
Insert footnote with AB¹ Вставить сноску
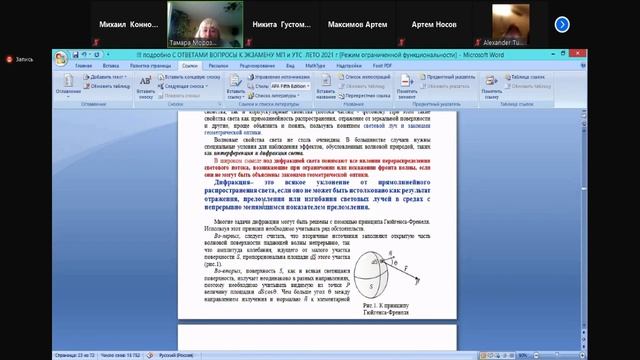pos(146,87)
